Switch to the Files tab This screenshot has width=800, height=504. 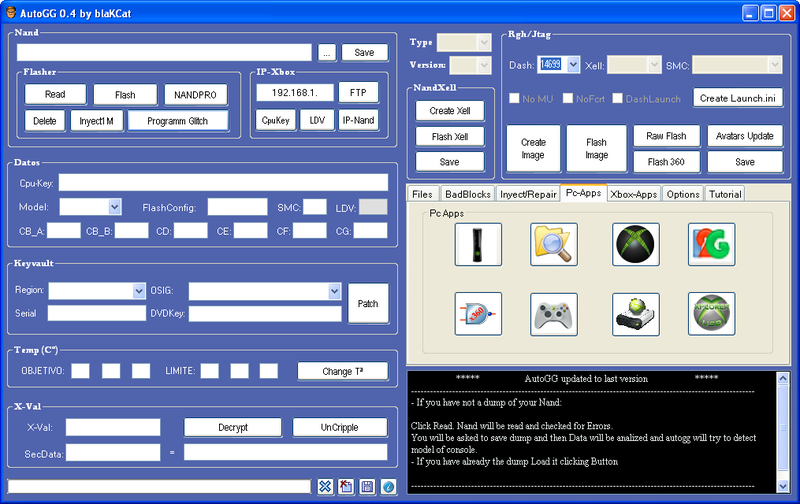point(422,194)
